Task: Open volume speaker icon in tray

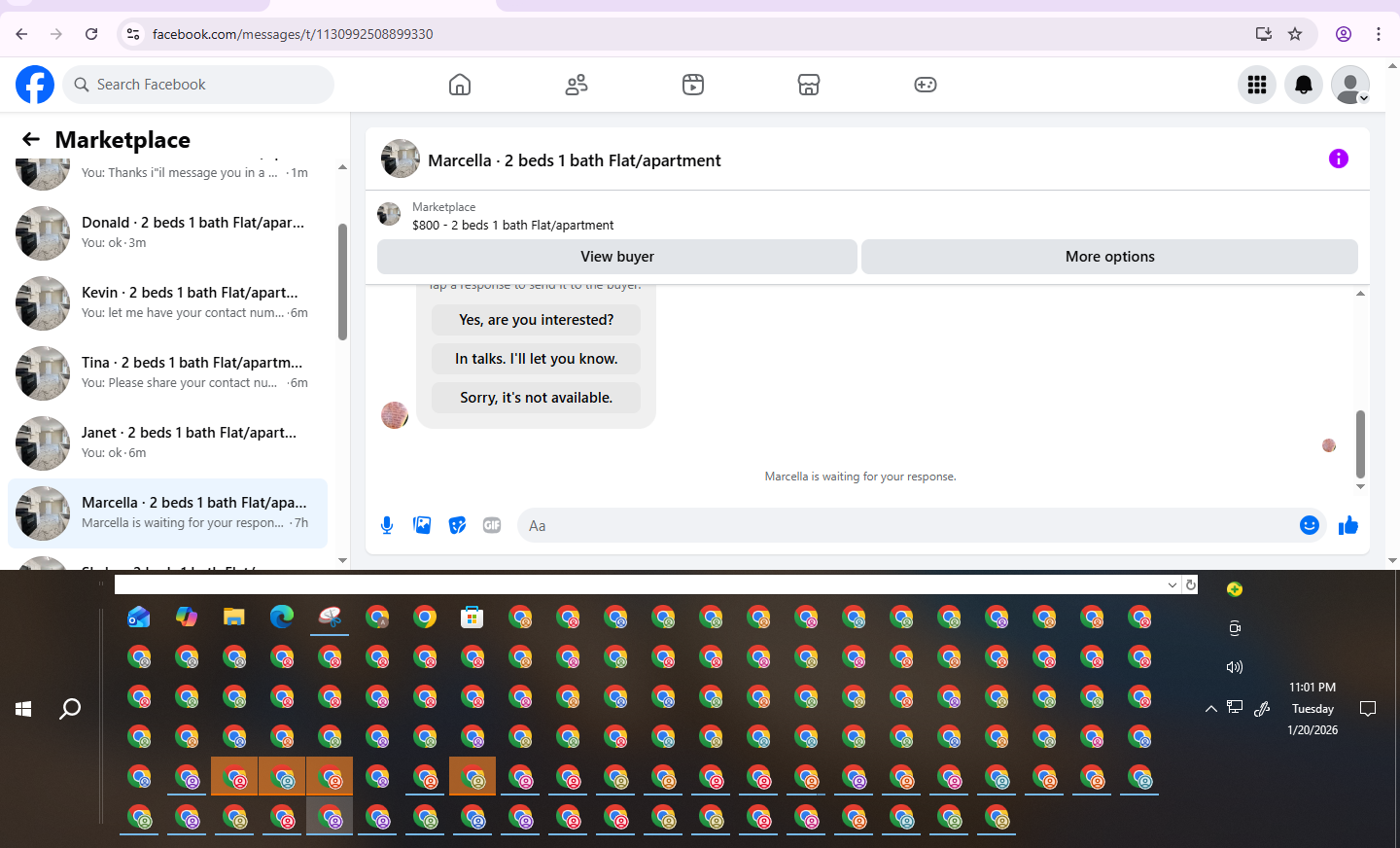Action: point(1235,667)
